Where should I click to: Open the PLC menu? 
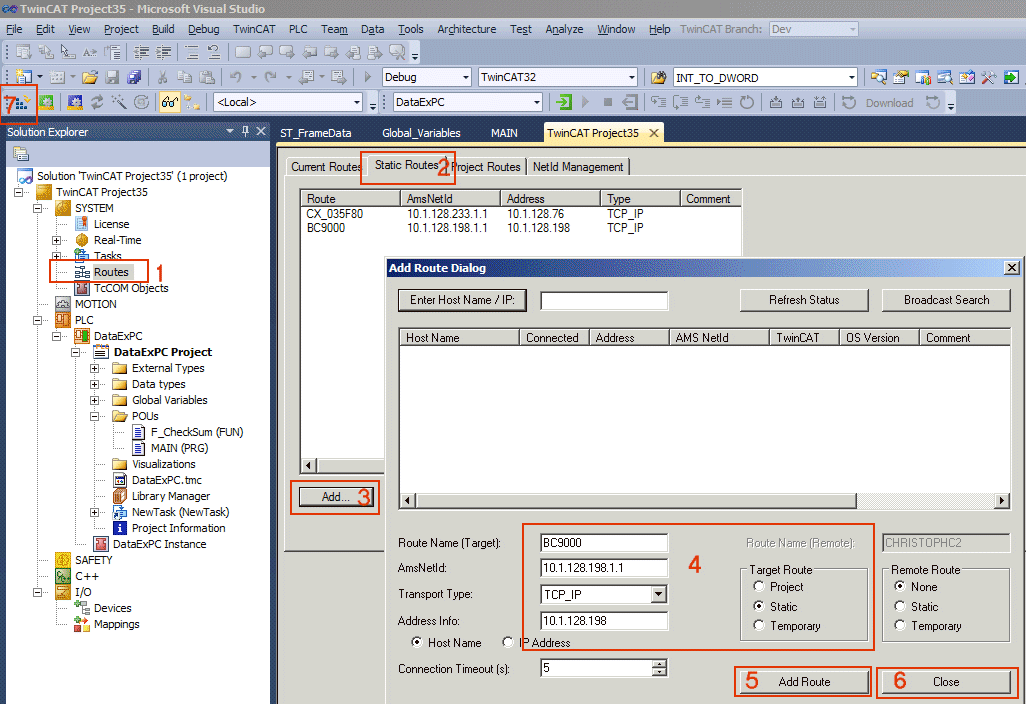(298, 29)
